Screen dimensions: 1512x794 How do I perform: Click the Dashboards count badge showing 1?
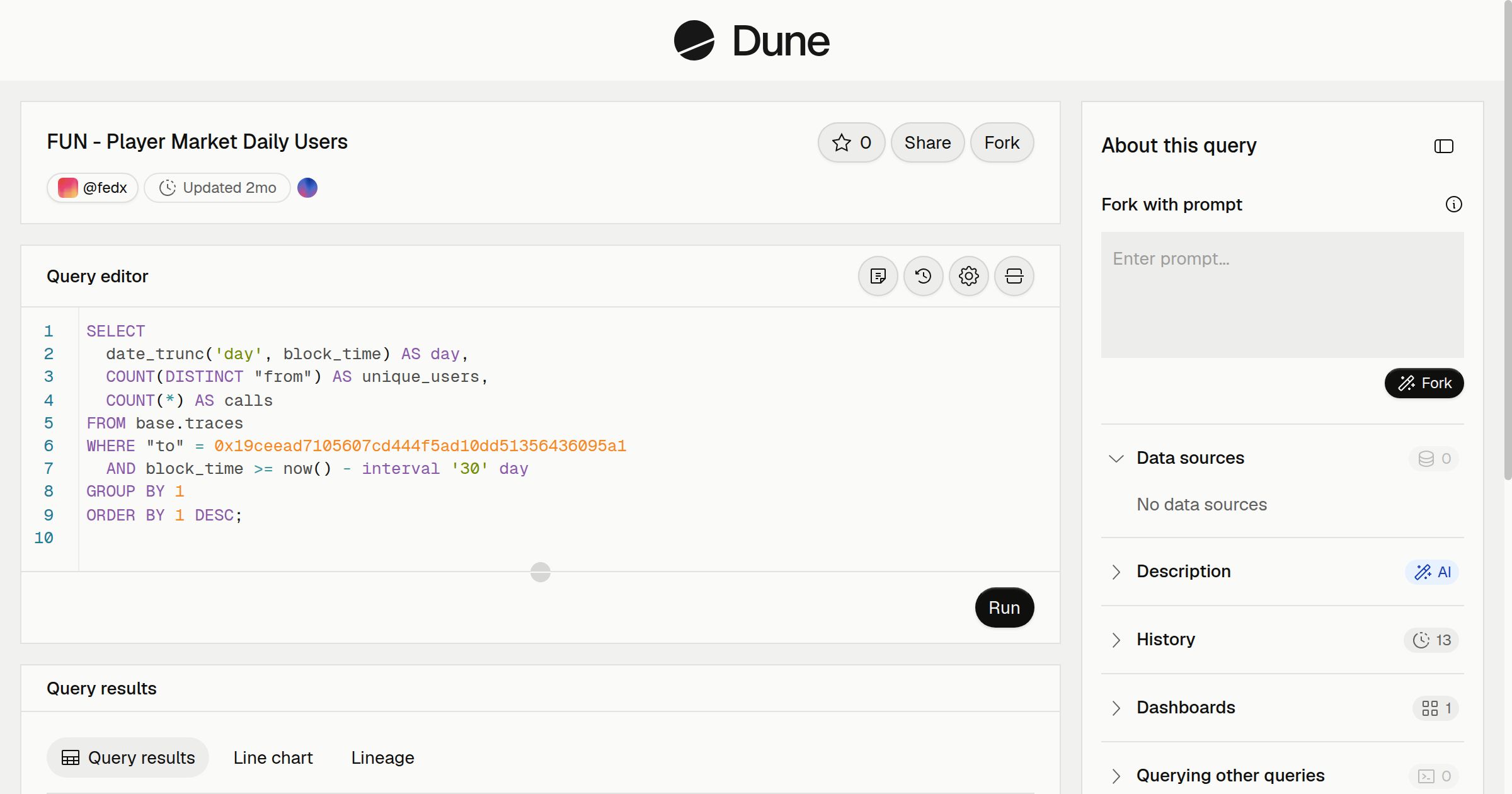coord(1436,708)
